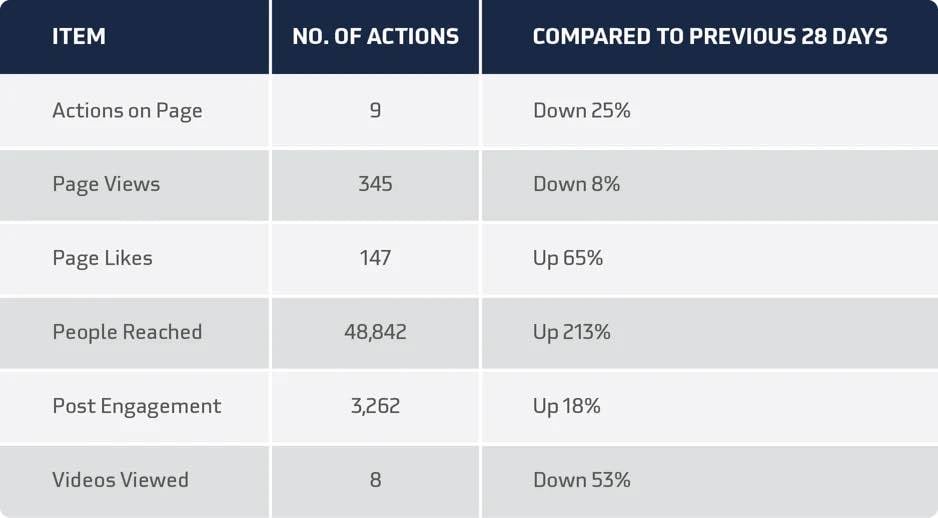Click the value 8 for Videos Viewed

375,480
